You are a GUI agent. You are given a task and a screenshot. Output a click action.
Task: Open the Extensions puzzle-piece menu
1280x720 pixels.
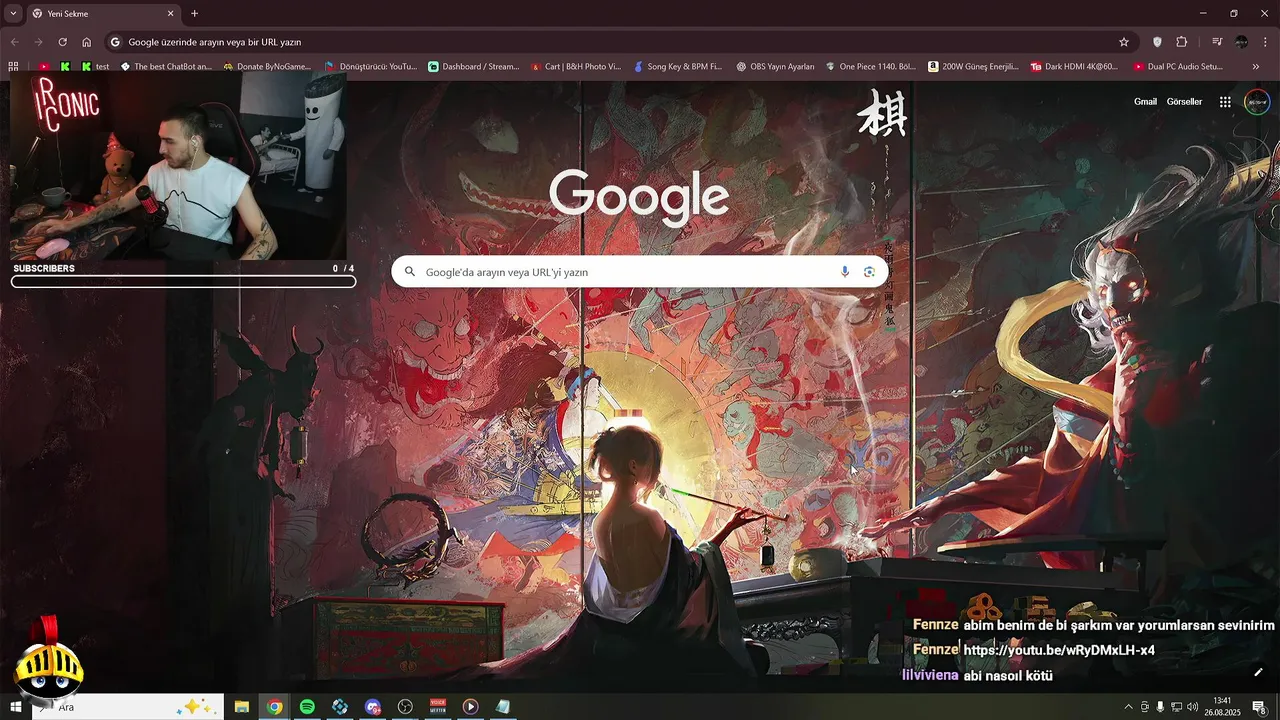click(x=1182, y=42)
